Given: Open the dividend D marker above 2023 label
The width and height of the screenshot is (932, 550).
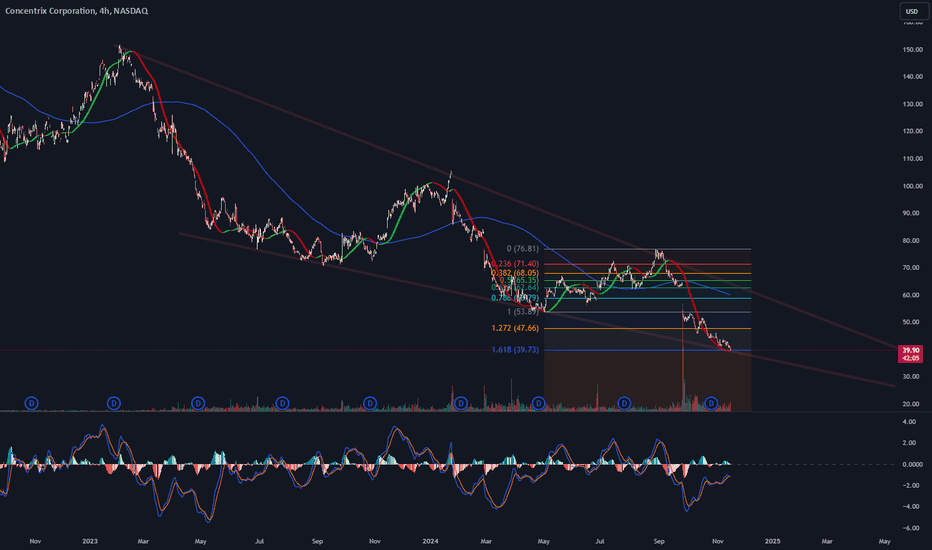Looking at the screenshot, I should [114, 404].
